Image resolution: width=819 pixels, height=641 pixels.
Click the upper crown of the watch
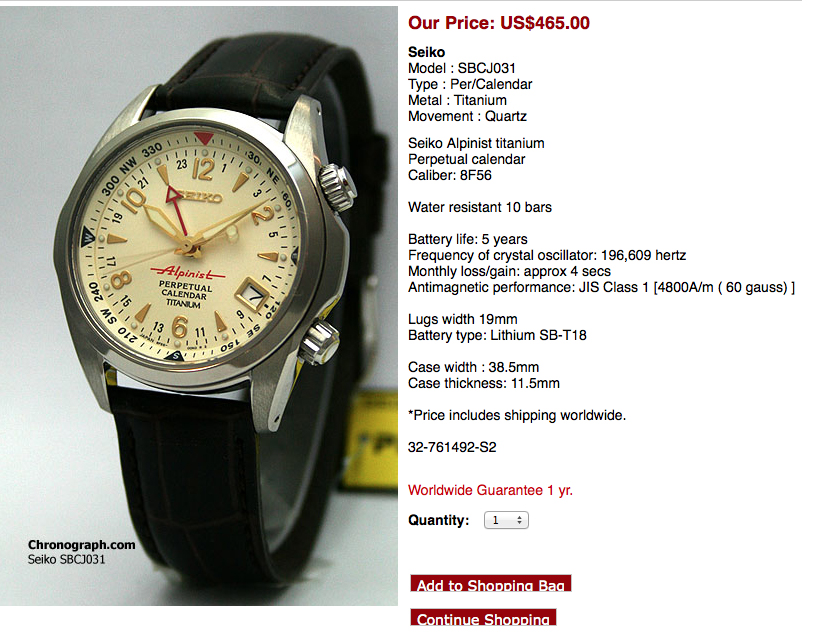click(x=337, y=187)
